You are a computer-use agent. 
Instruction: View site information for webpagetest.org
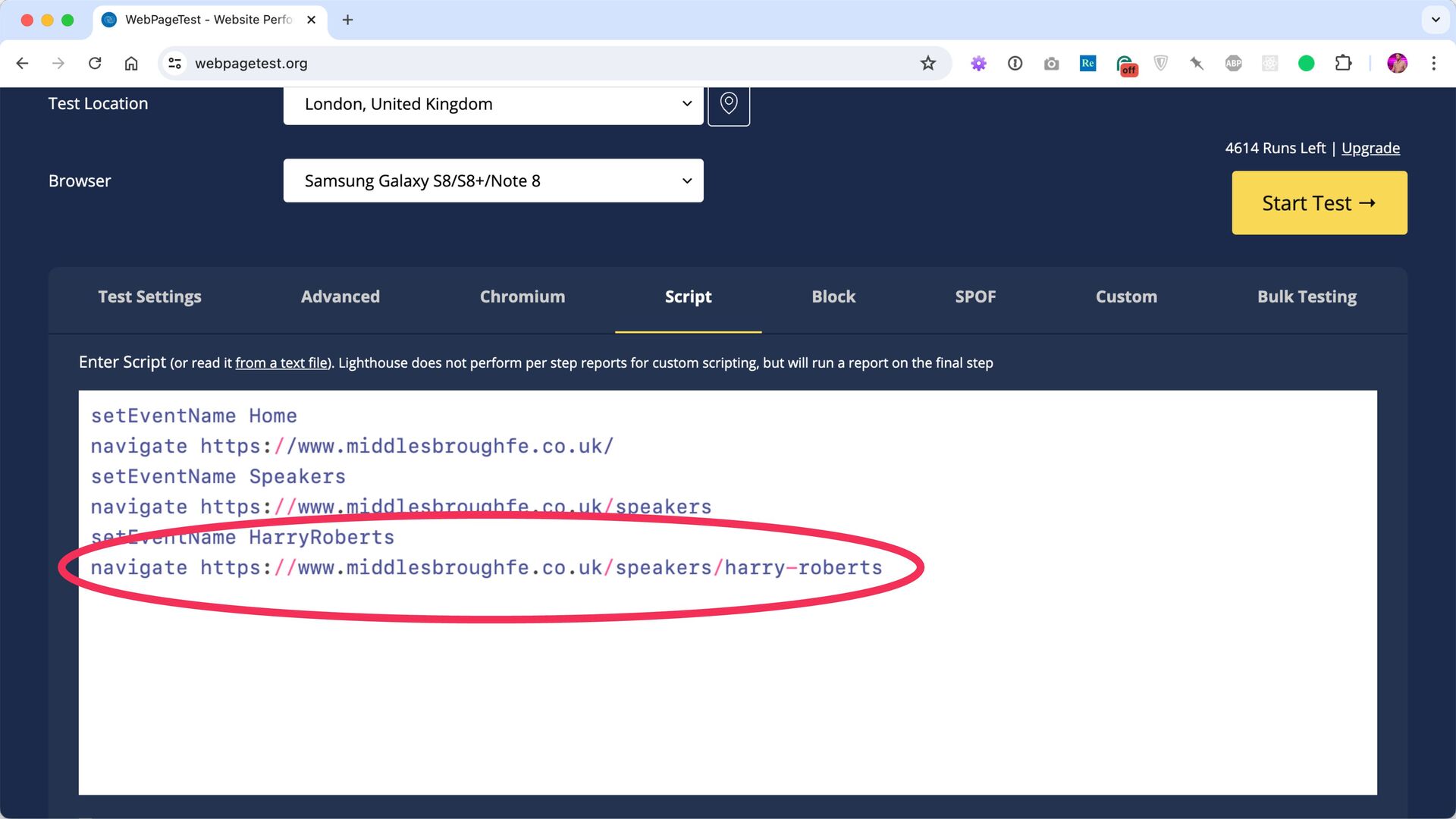pyautogui.click(x=175, y=64)
